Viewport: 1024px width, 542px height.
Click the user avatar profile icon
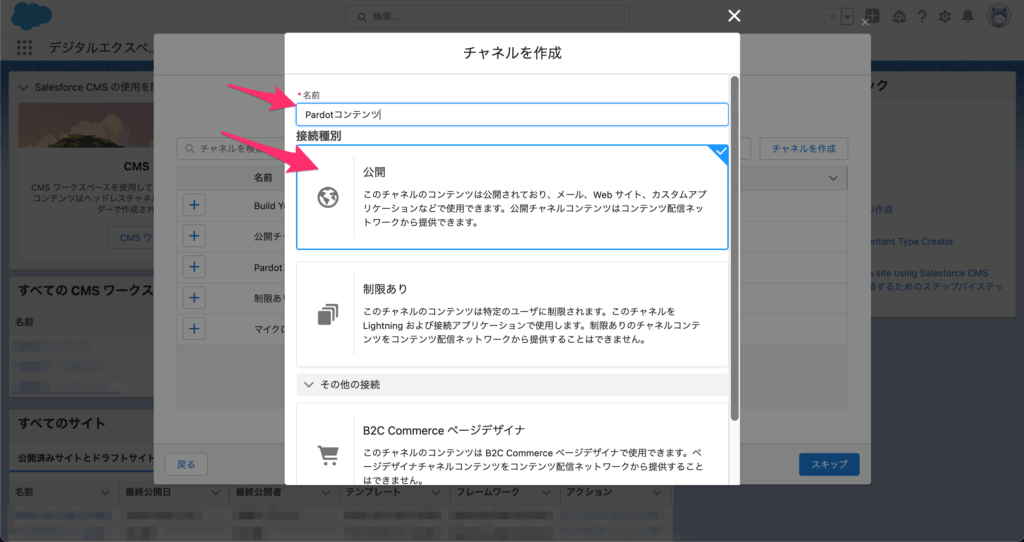(997, 16)
